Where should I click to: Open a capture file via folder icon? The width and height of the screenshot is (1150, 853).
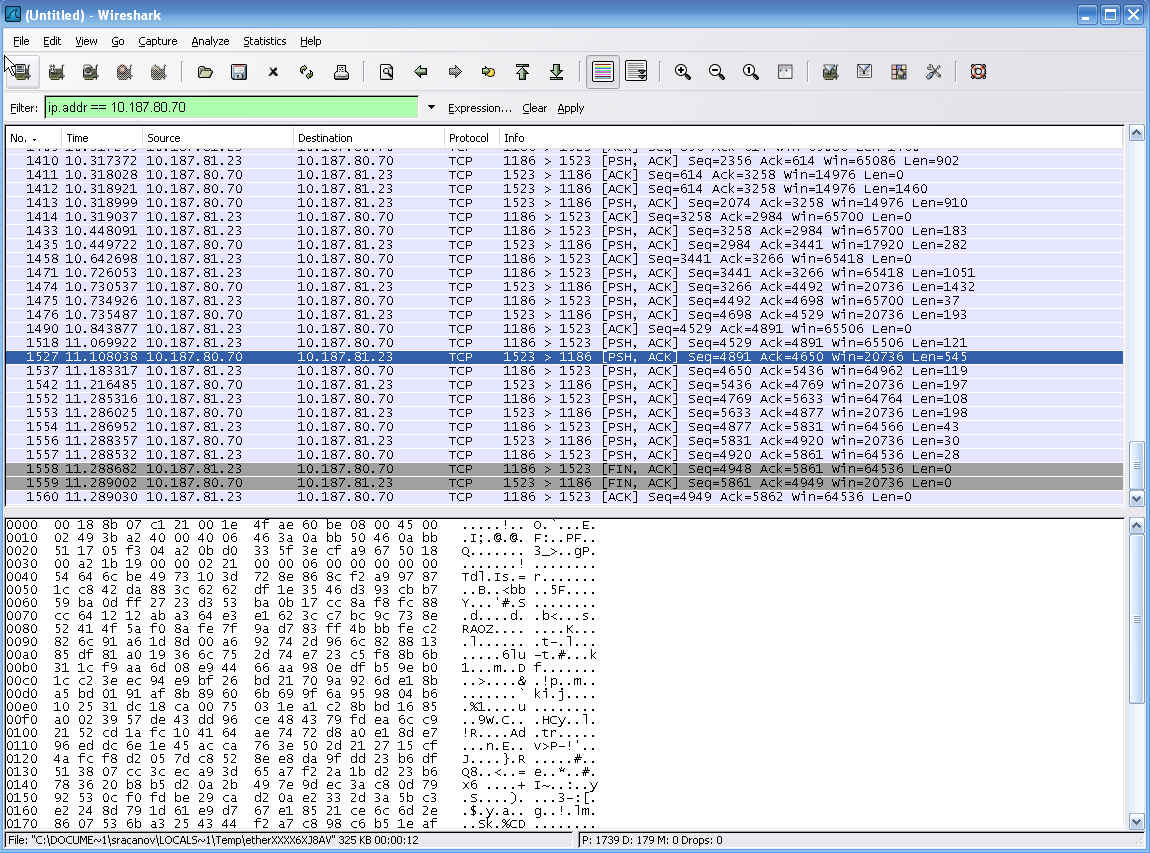[205, 72]
